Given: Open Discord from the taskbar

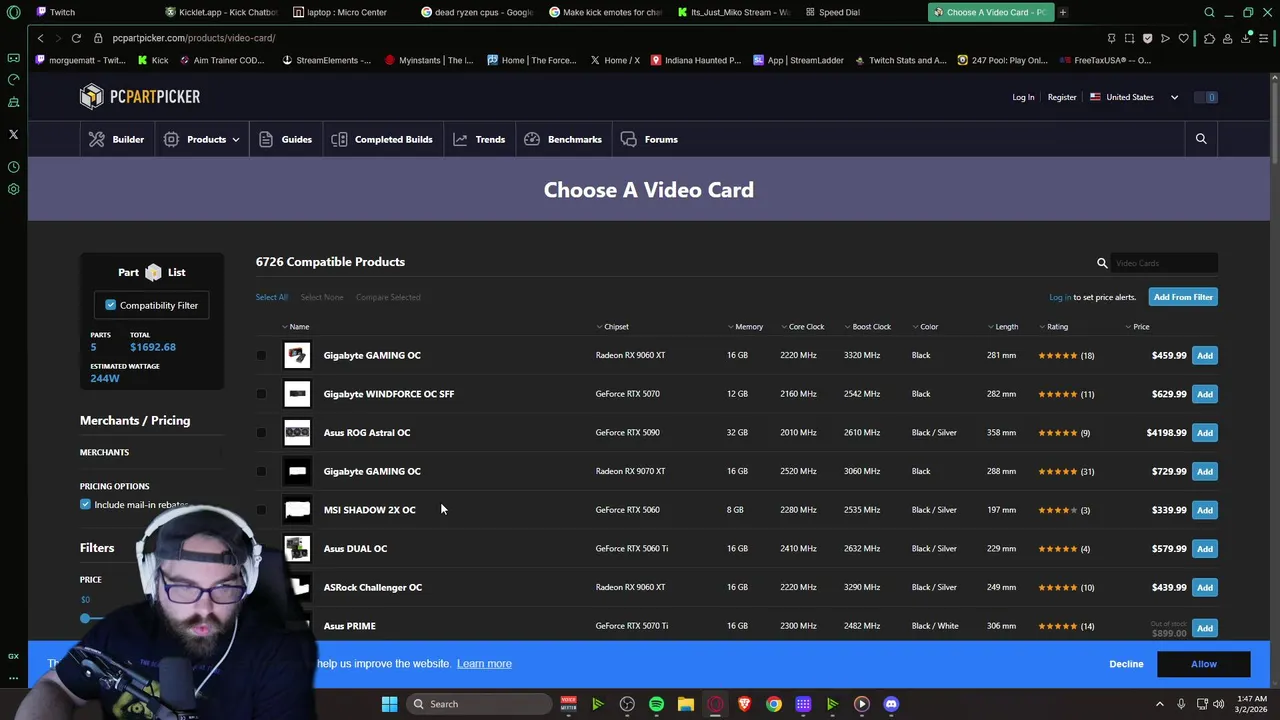Looking at the screenshot, I should pos(891,704).
